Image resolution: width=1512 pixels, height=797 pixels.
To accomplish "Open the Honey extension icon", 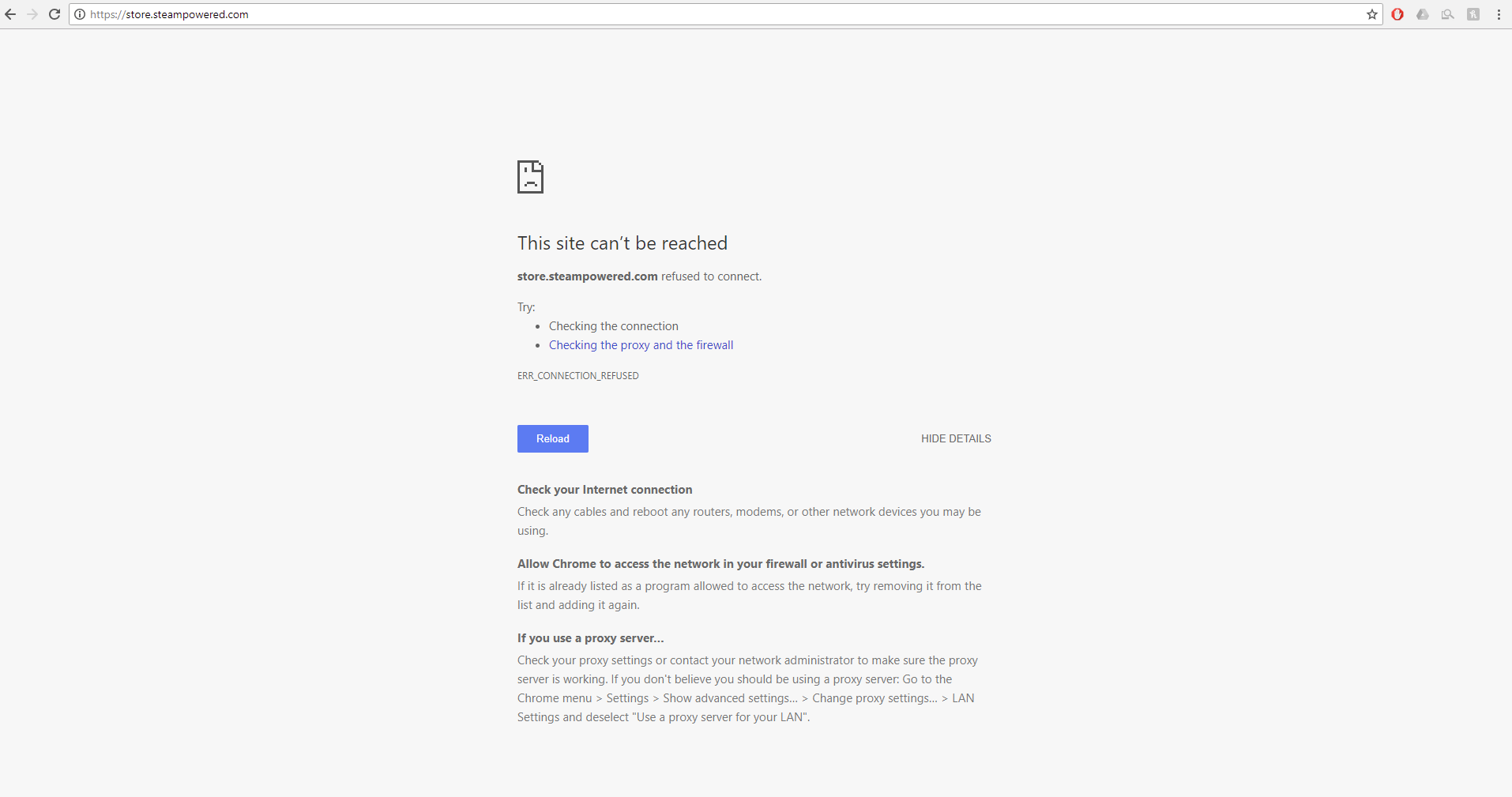I will click(1473, 14).
